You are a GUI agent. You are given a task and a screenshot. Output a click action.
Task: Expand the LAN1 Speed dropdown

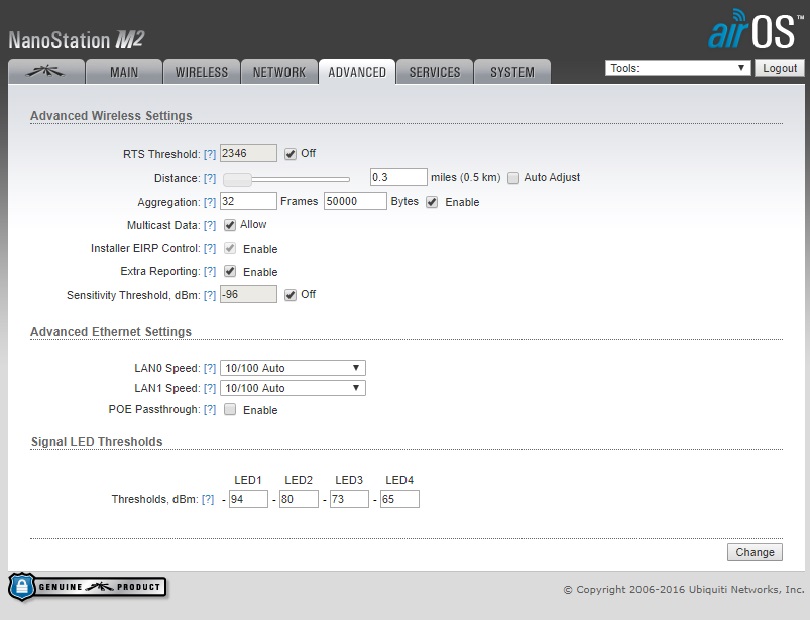point(293,388)
